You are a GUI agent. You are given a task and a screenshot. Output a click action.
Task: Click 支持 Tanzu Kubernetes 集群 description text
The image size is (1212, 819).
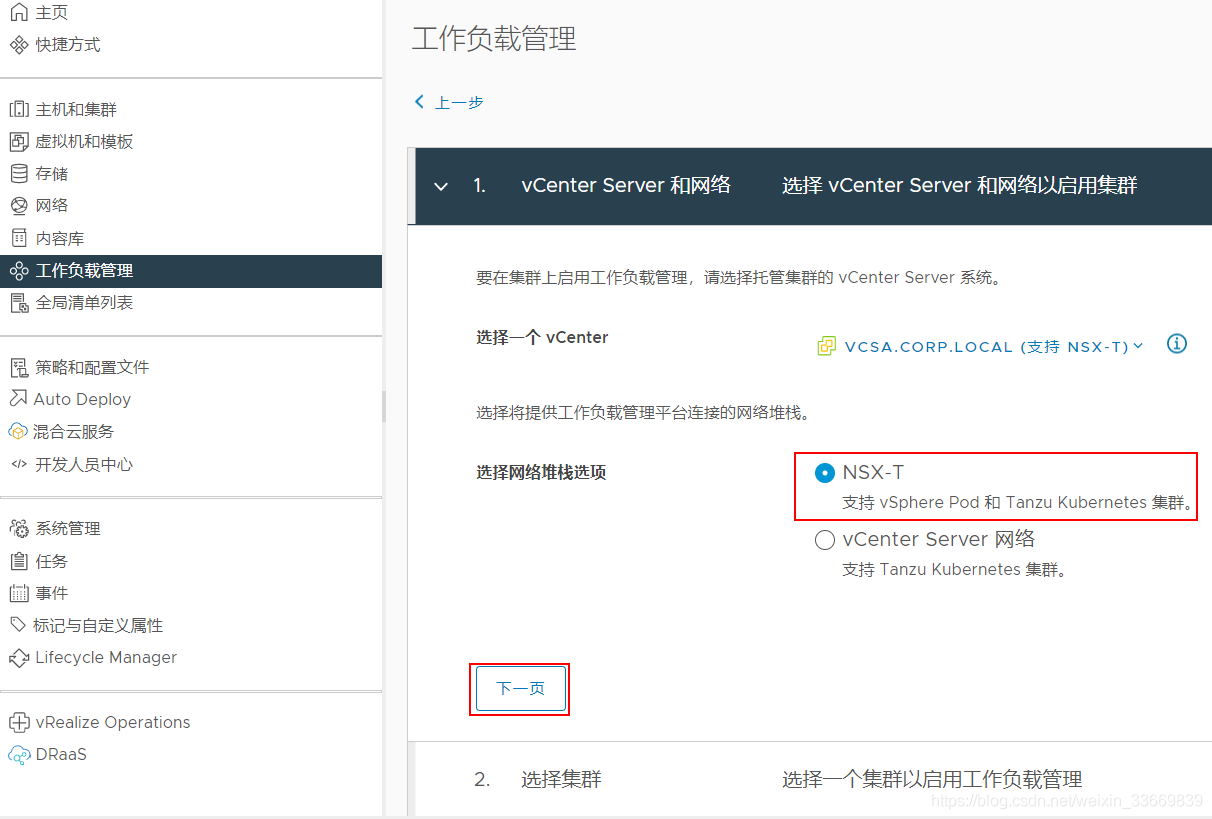pyautogui.click(x=955, y=570)
